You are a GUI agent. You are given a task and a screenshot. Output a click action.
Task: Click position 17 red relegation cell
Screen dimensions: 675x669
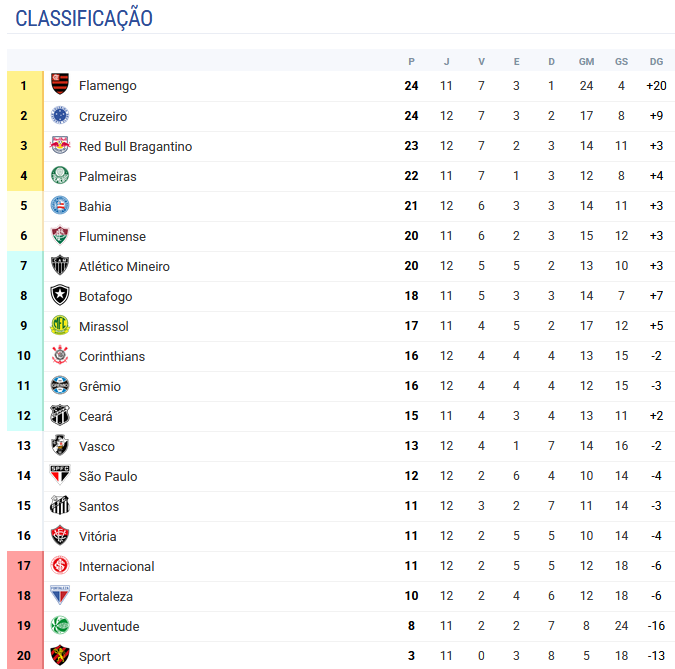pos(25,566)
